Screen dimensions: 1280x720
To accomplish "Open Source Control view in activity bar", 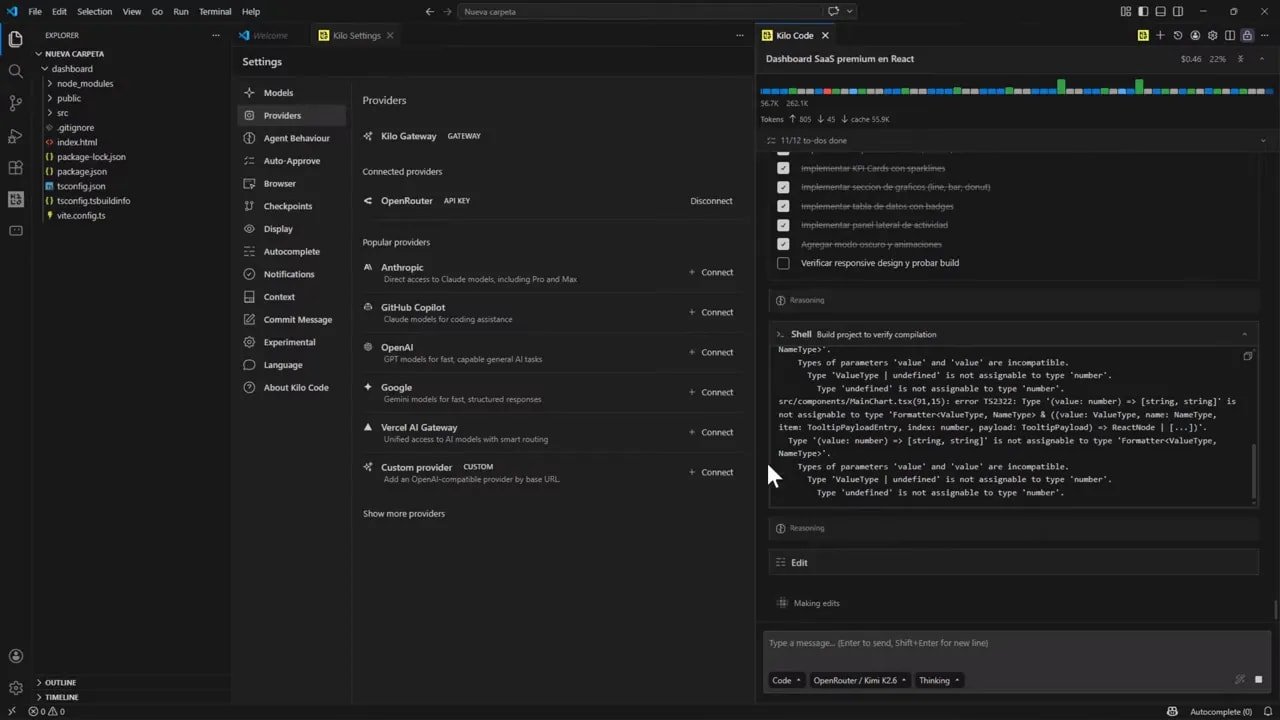I will [x=15, y=103].
